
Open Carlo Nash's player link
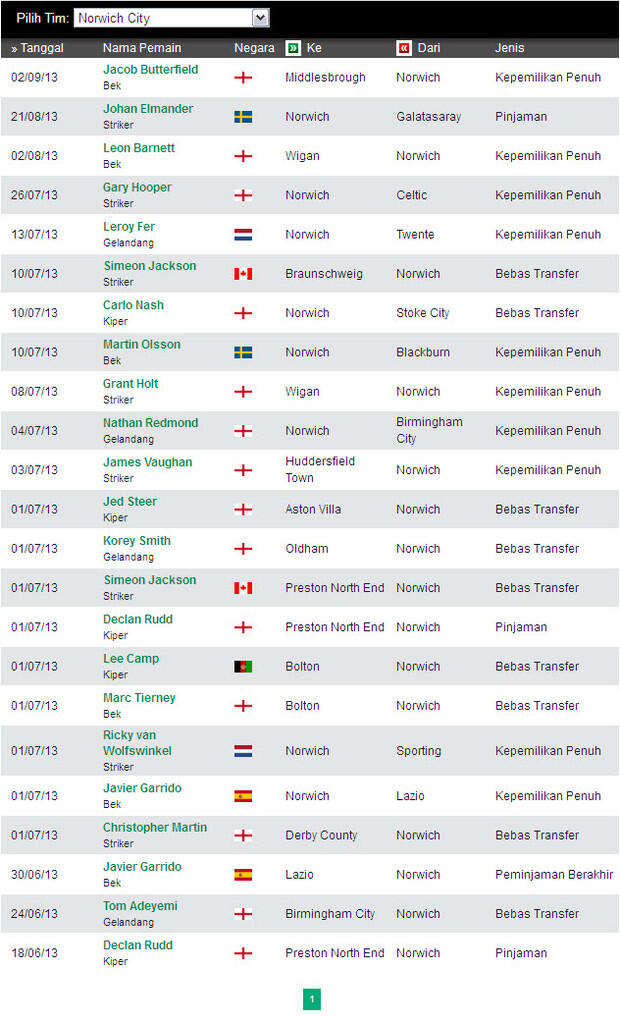pos(133,306)
